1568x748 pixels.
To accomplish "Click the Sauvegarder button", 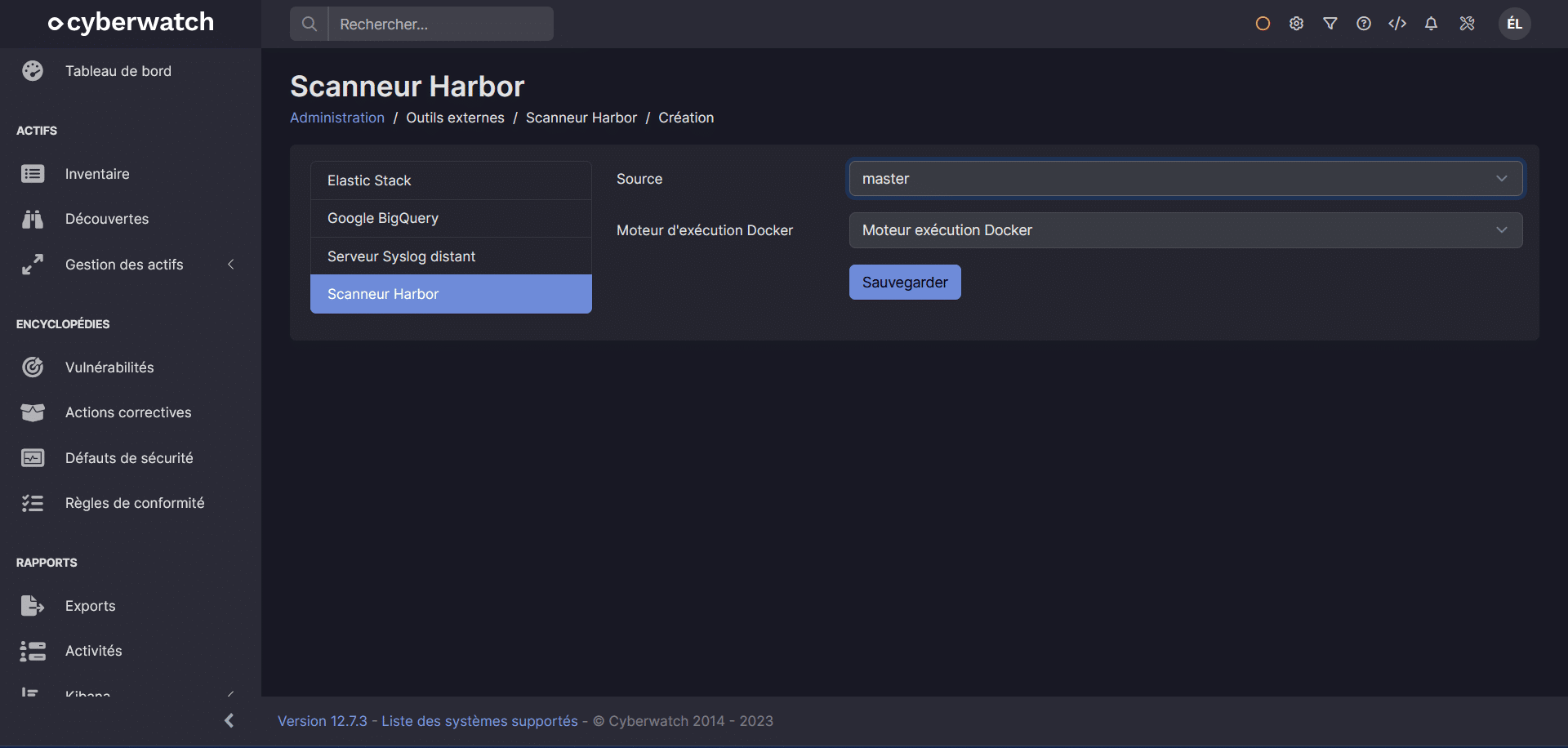I will click(x=905, y=283).
